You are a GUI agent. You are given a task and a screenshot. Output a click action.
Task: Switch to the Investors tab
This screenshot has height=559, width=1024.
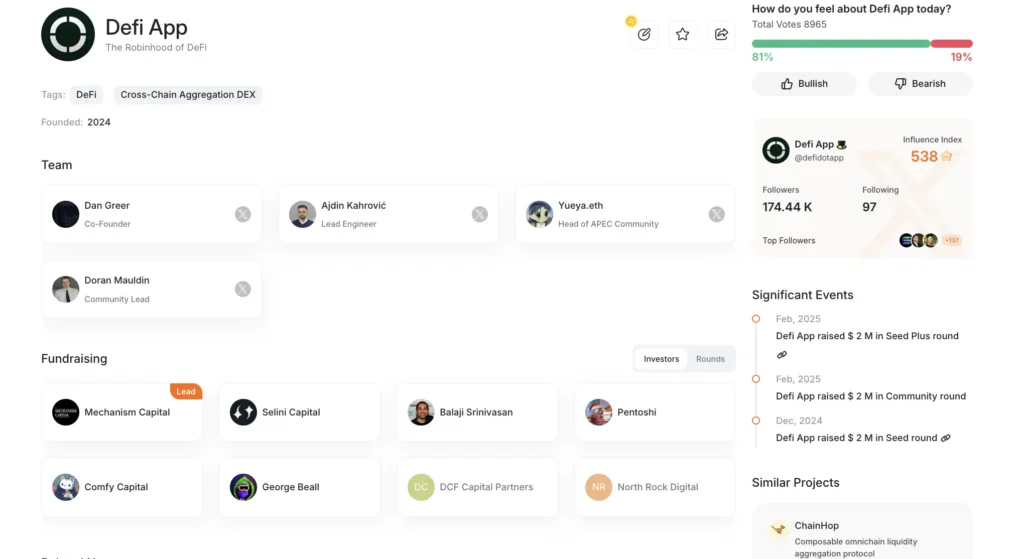(x=661, y=359)
